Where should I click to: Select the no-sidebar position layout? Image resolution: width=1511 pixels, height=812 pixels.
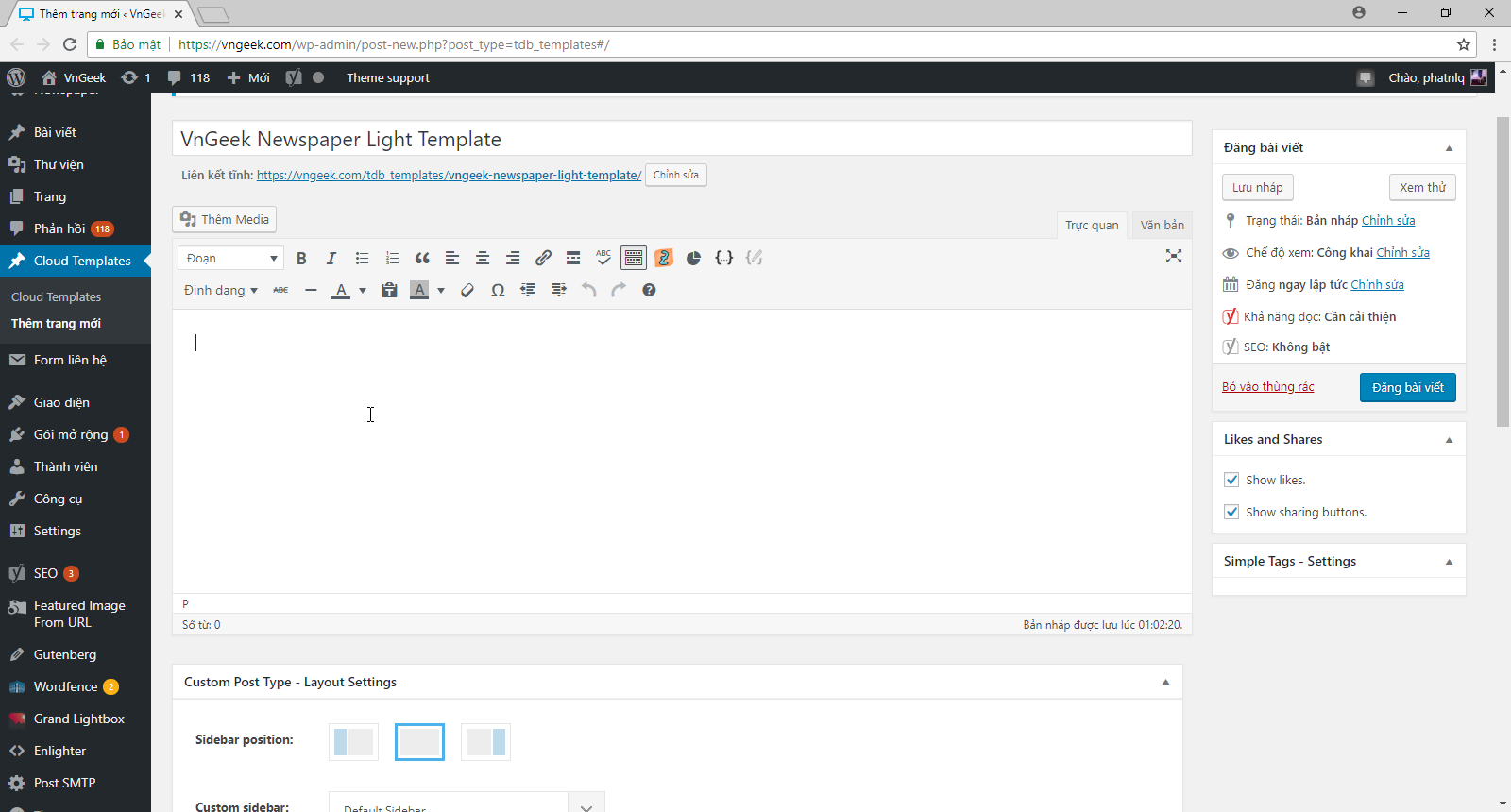click(x=419, y=742)
